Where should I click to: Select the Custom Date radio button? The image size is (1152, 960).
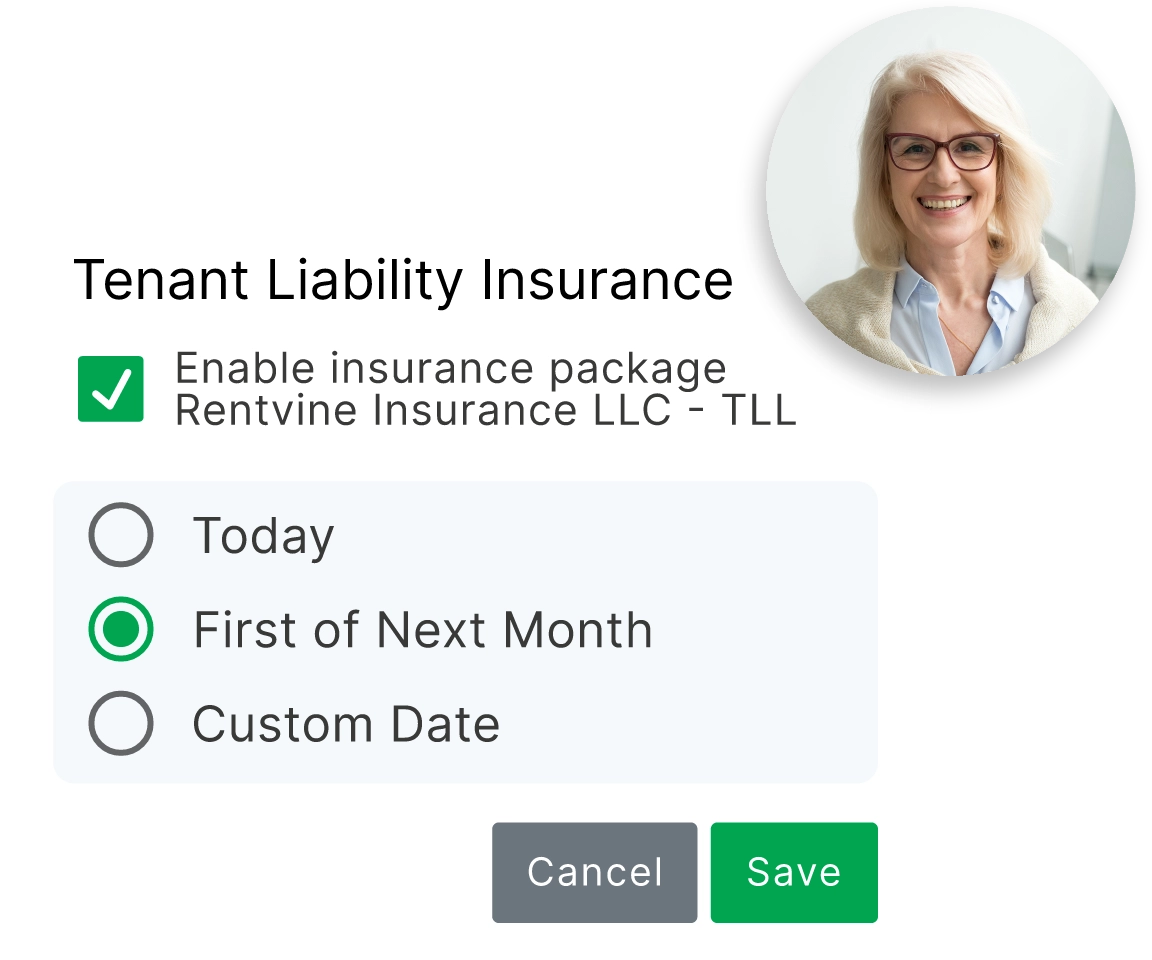tap(120, 723)
